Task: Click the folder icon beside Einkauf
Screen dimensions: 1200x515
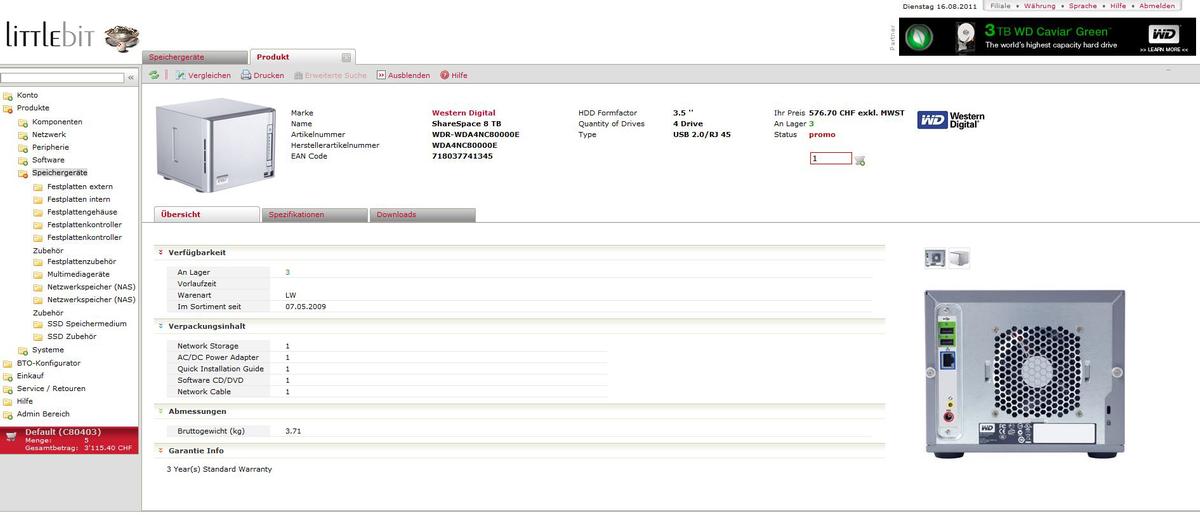Action: (x=8, y=376)
